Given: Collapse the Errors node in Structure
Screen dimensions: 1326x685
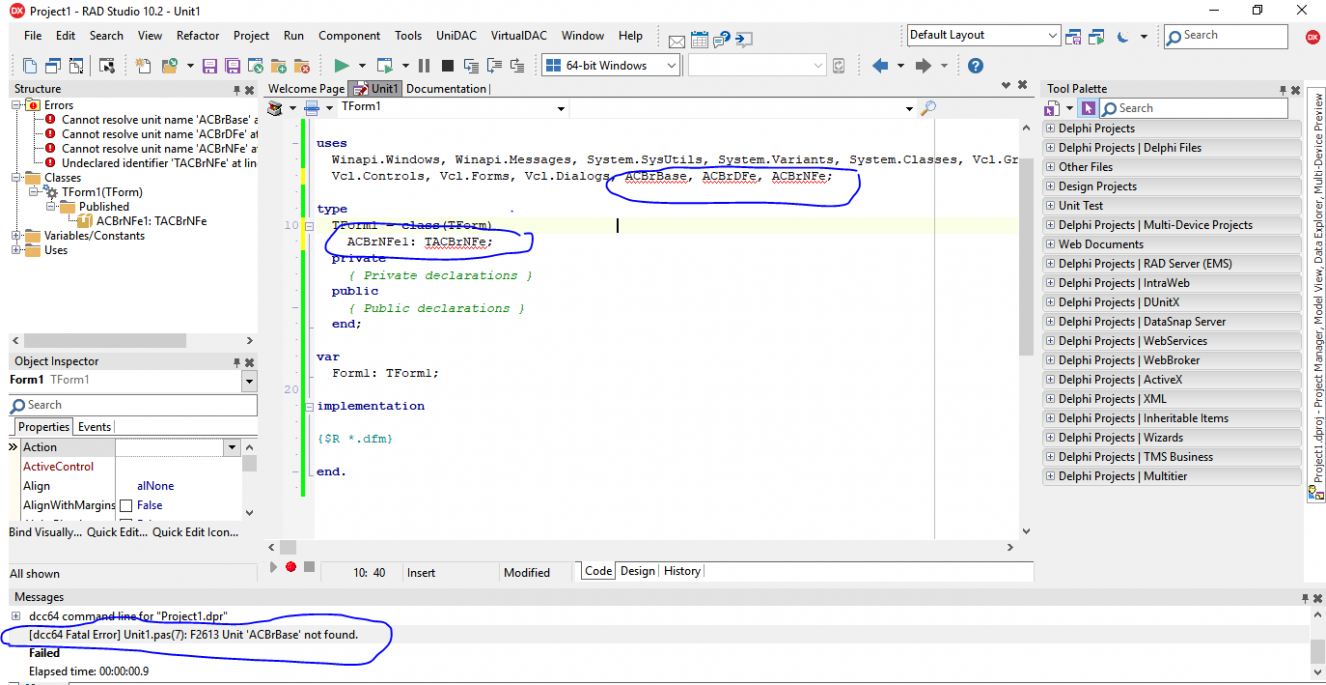Looking at the screenshot, I should pyautogui.click(x=17, y=105).
